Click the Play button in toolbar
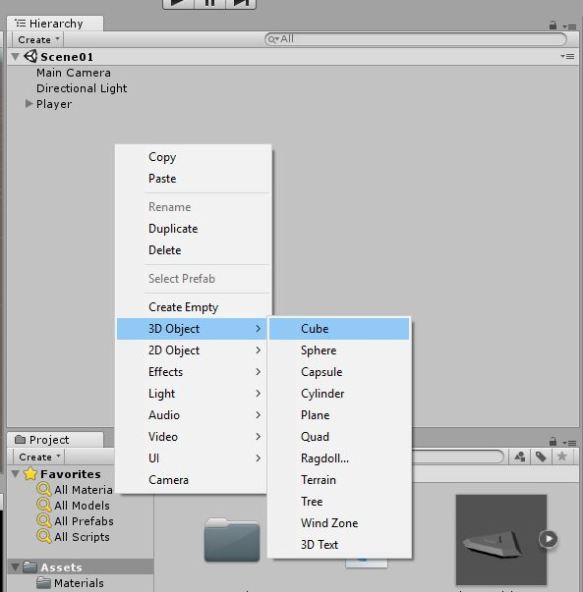 tap(178, 3)
